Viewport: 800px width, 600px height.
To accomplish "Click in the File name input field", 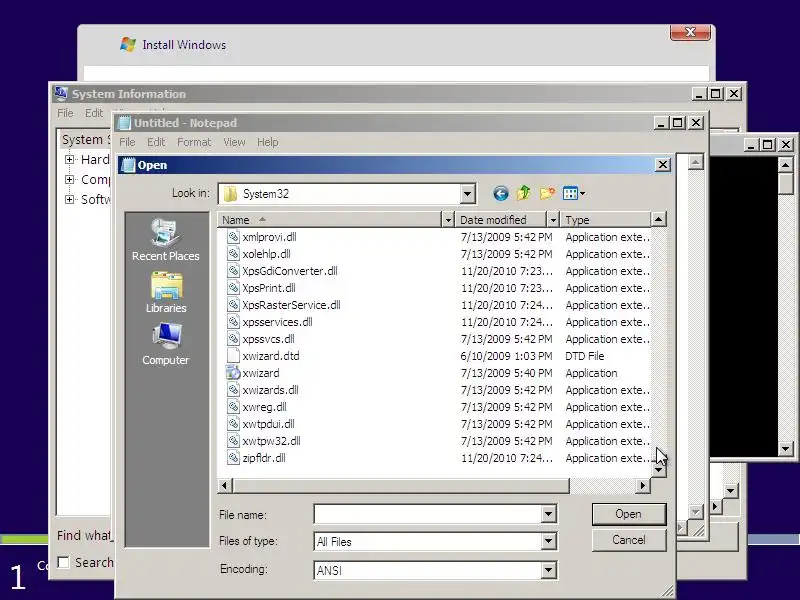I will coord(428,514).
